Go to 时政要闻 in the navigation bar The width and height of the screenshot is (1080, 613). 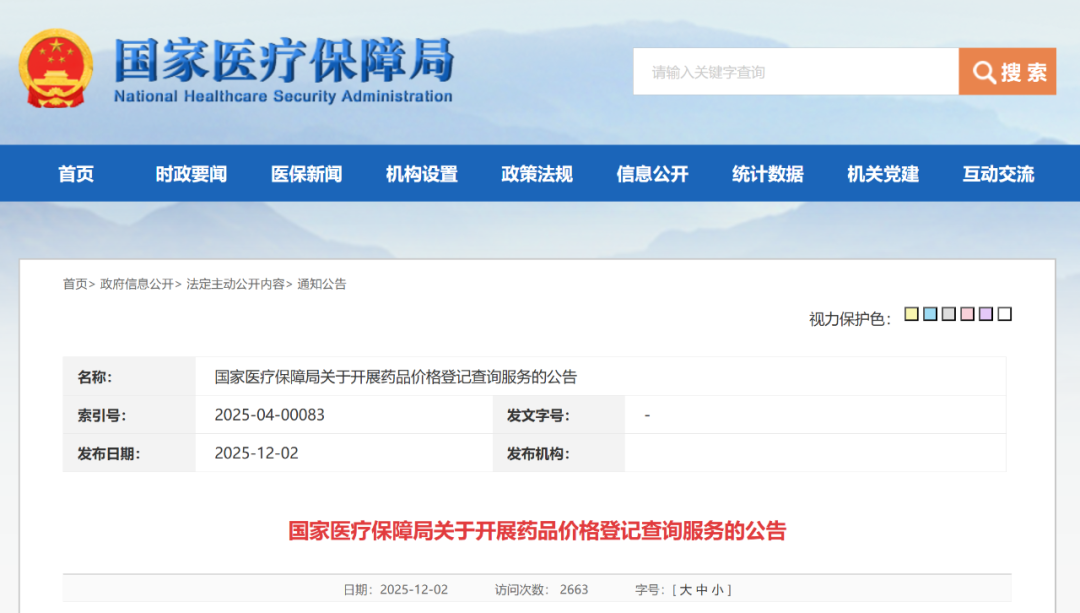[x=191, y=174]
